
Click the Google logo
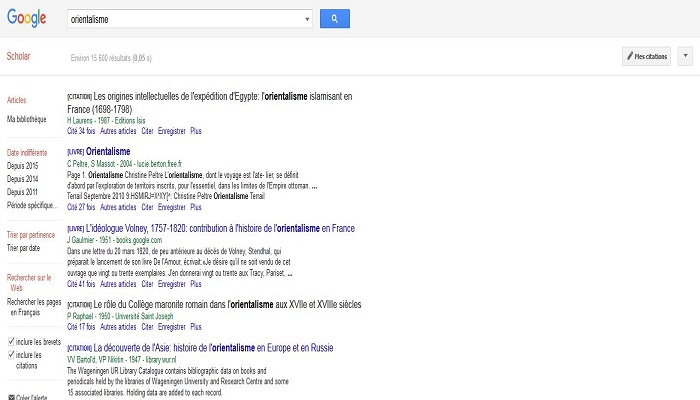[29, 19]
